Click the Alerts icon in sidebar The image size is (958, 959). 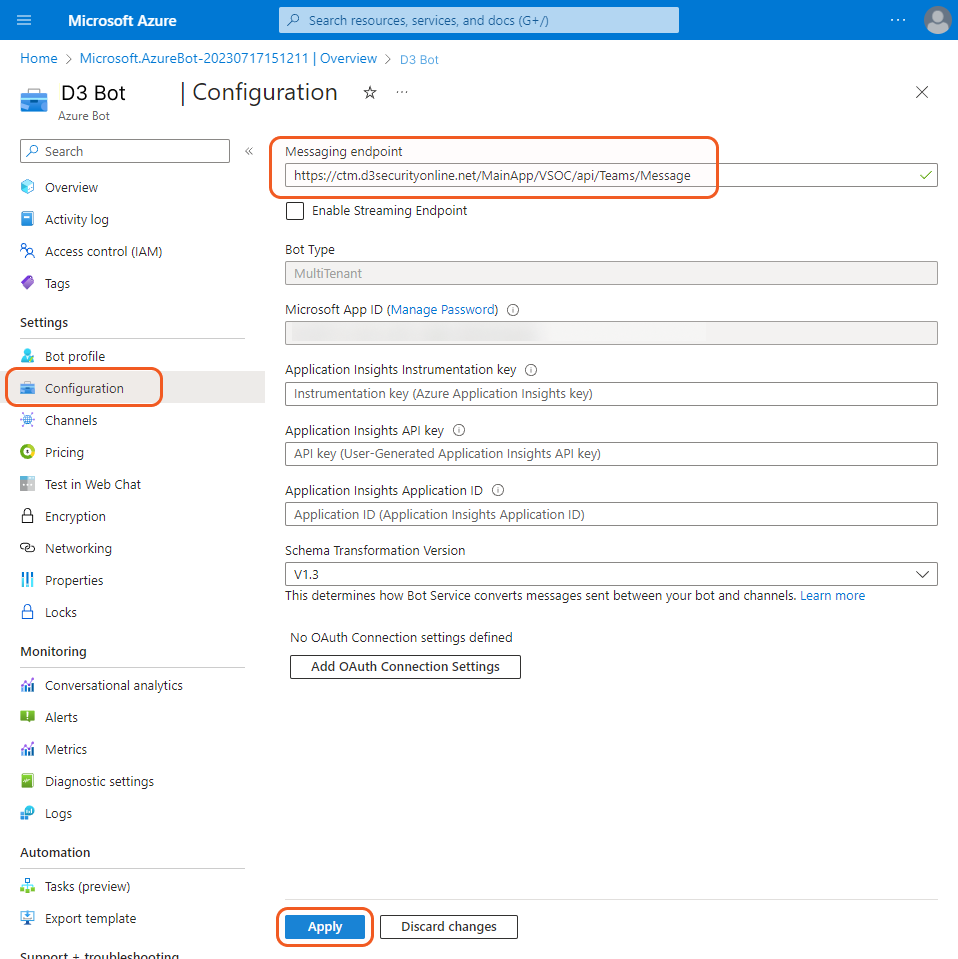pos(28,717)
